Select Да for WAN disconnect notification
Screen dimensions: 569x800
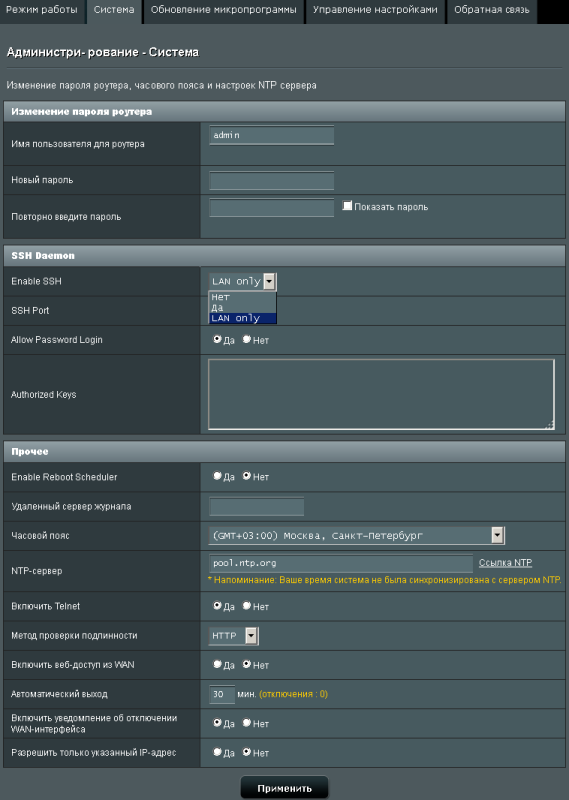(217, 723)
